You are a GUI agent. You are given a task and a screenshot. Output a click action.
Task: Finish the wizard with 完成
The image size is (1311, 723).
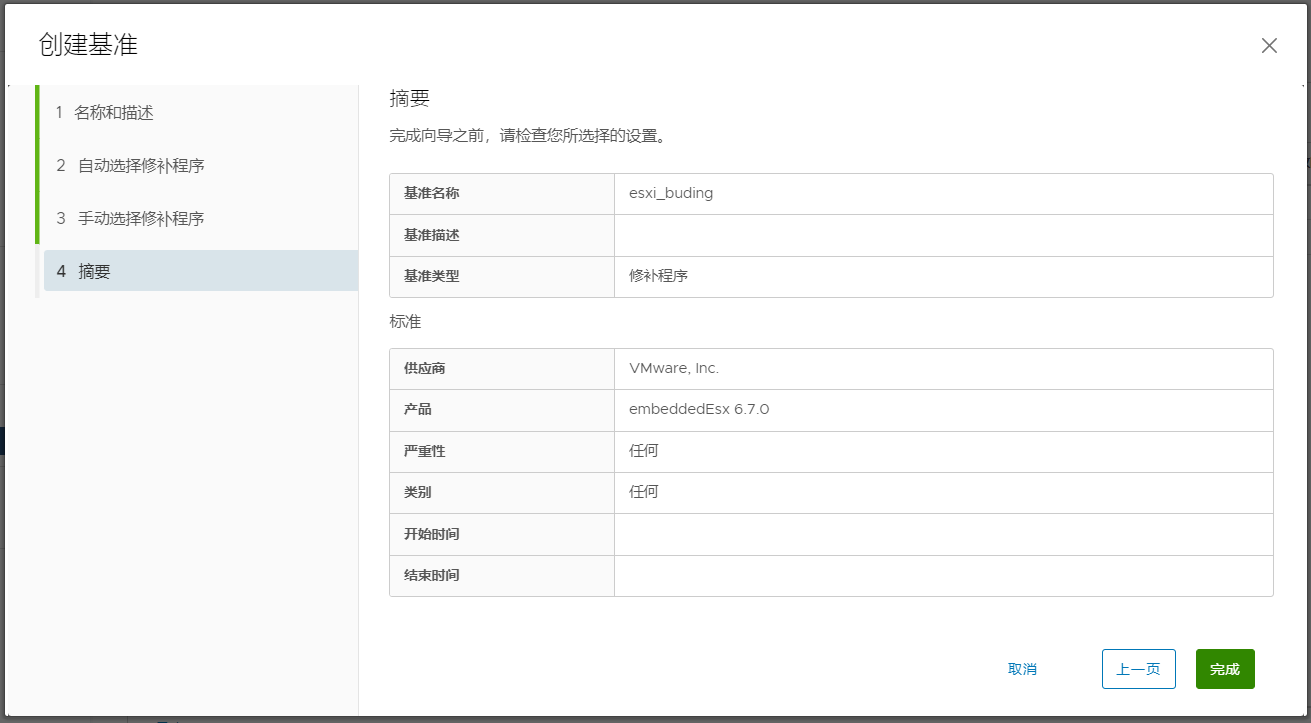(x=1225, y=669)
